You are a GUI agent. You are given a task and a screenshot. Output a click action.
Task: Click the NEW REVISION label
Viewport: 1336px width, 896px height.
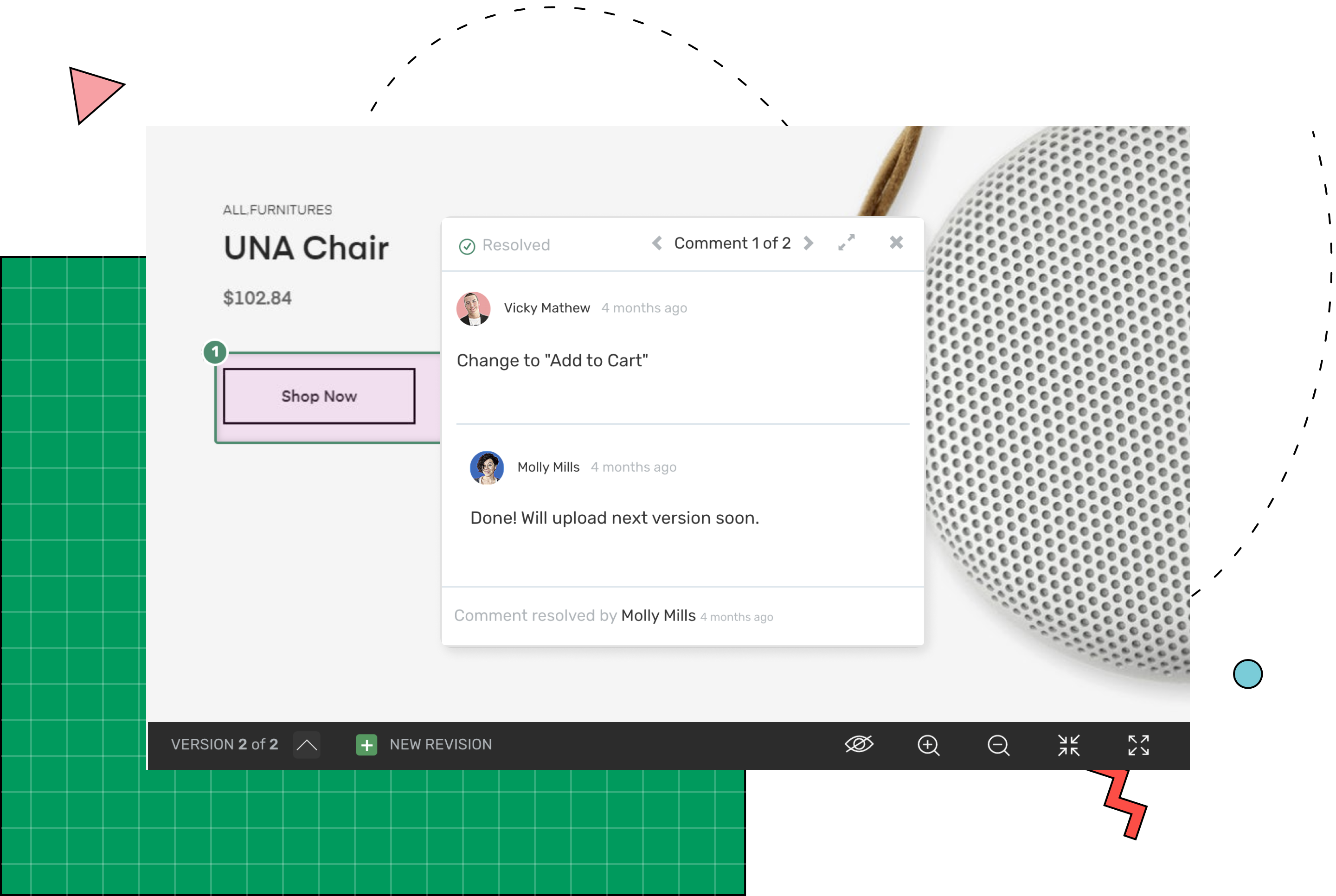pos(441,744)
